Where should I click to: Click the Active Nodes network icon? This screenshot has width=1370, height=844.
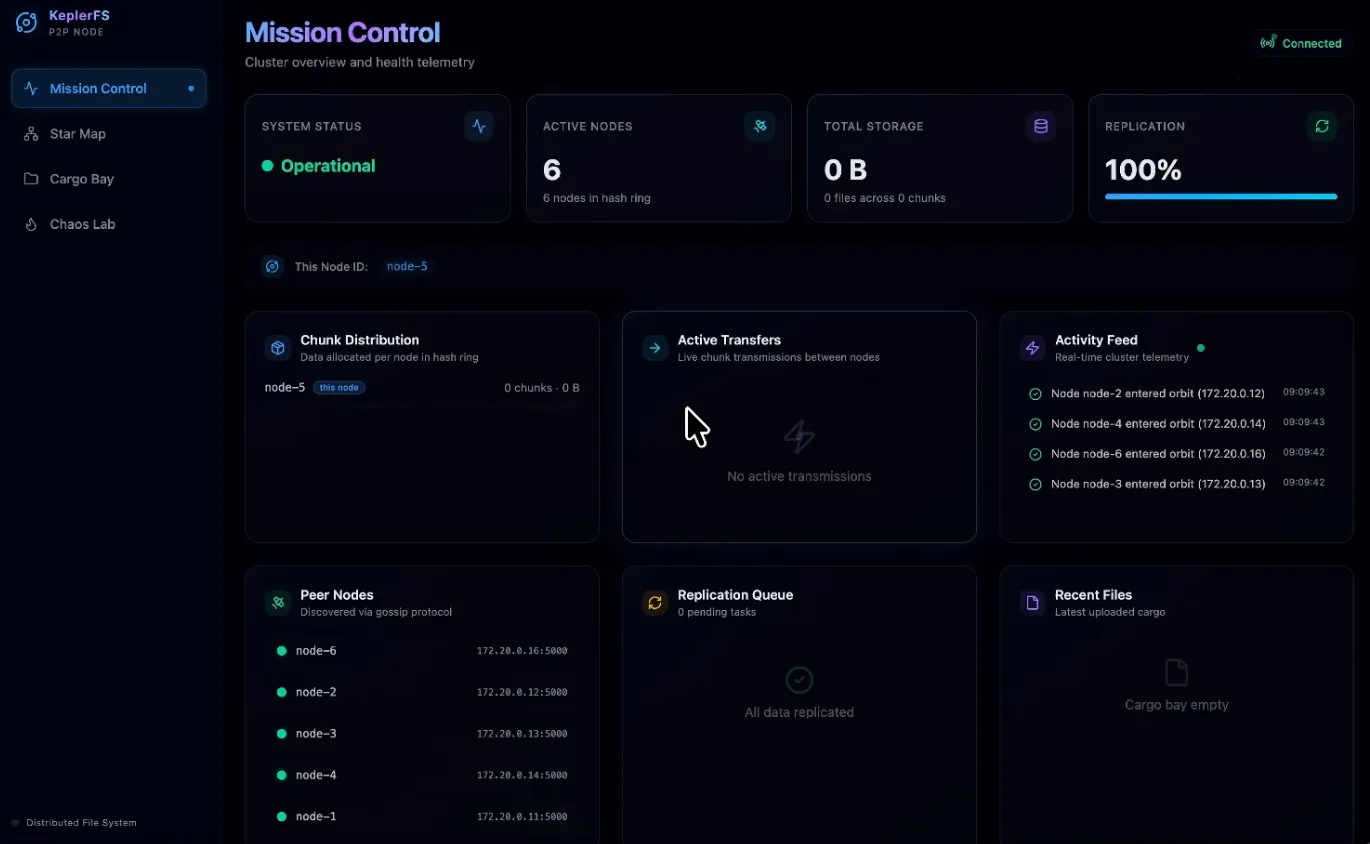pos(760,126)
